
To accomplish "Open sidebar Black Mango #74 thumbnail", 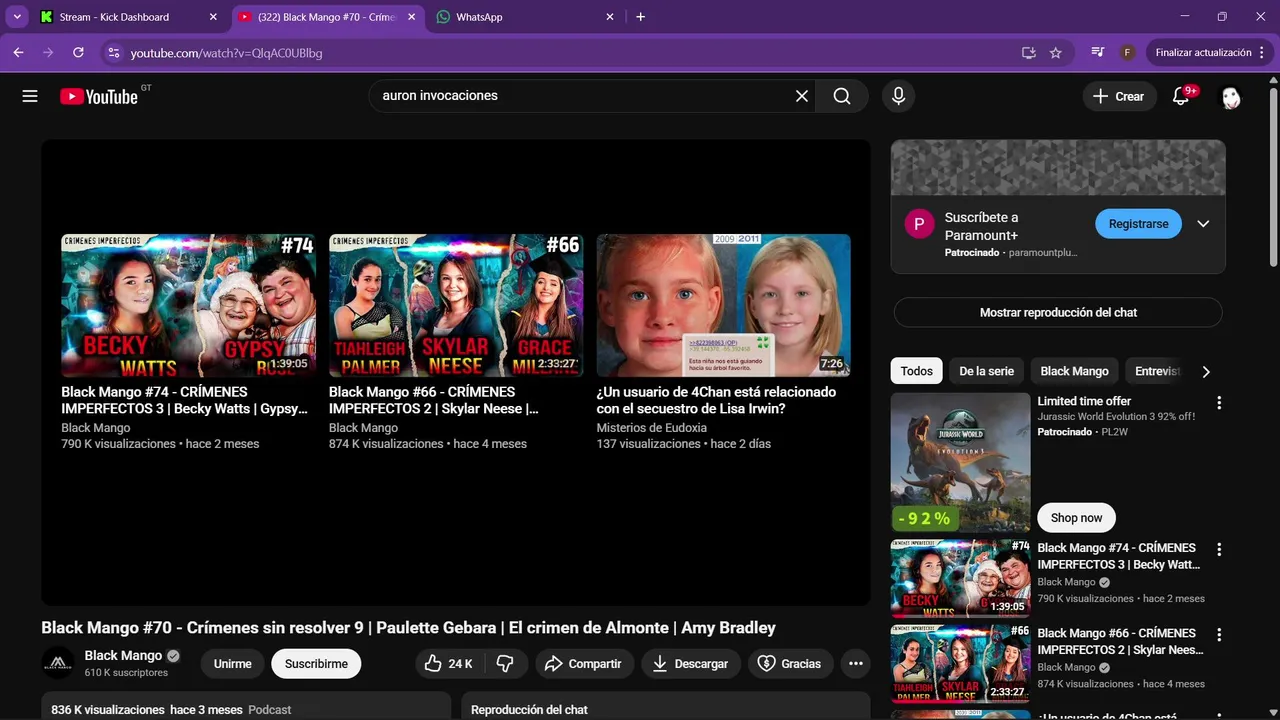I will (960, 579).
